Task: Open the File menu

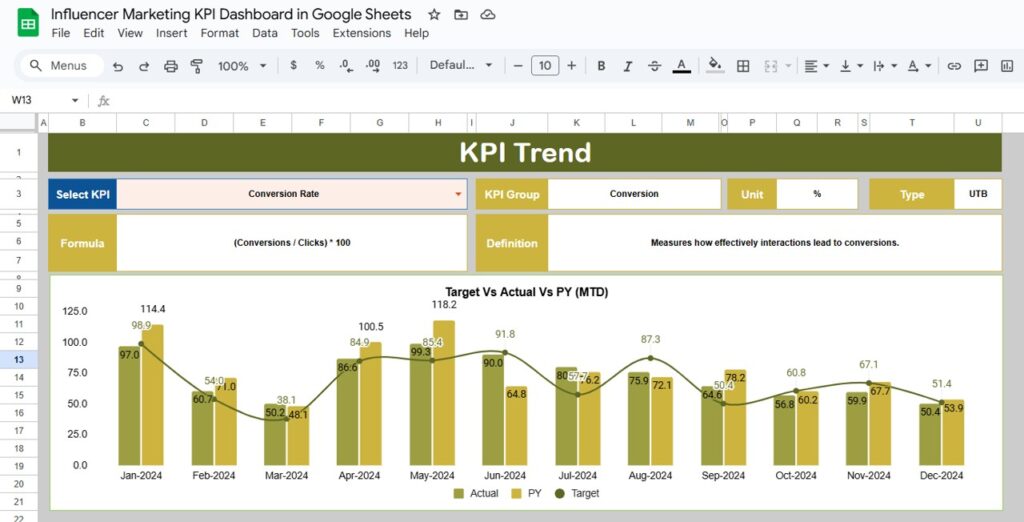Action: click(60, 33)
